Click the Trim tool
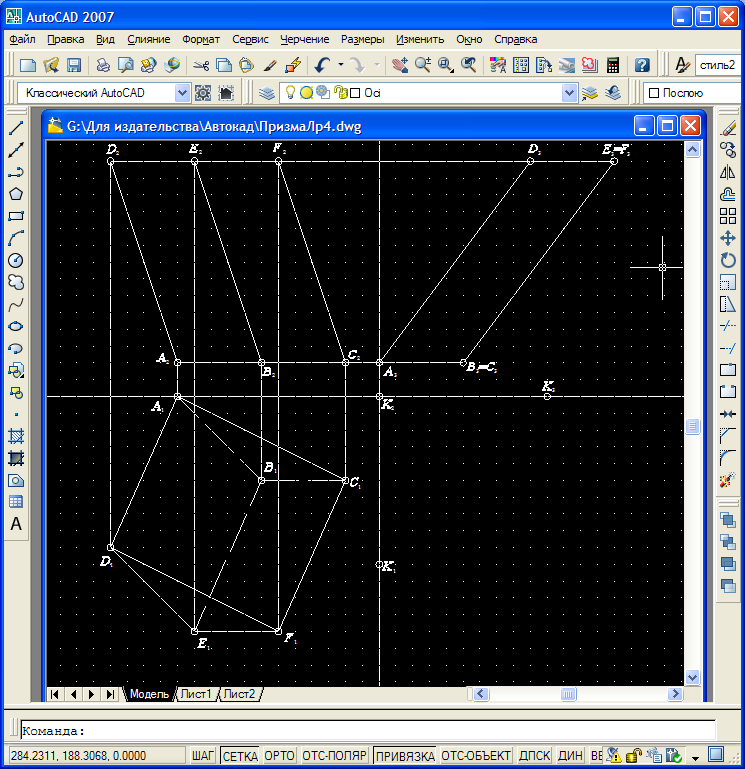Screen dimensions: 745x769 tap(728, 326)
